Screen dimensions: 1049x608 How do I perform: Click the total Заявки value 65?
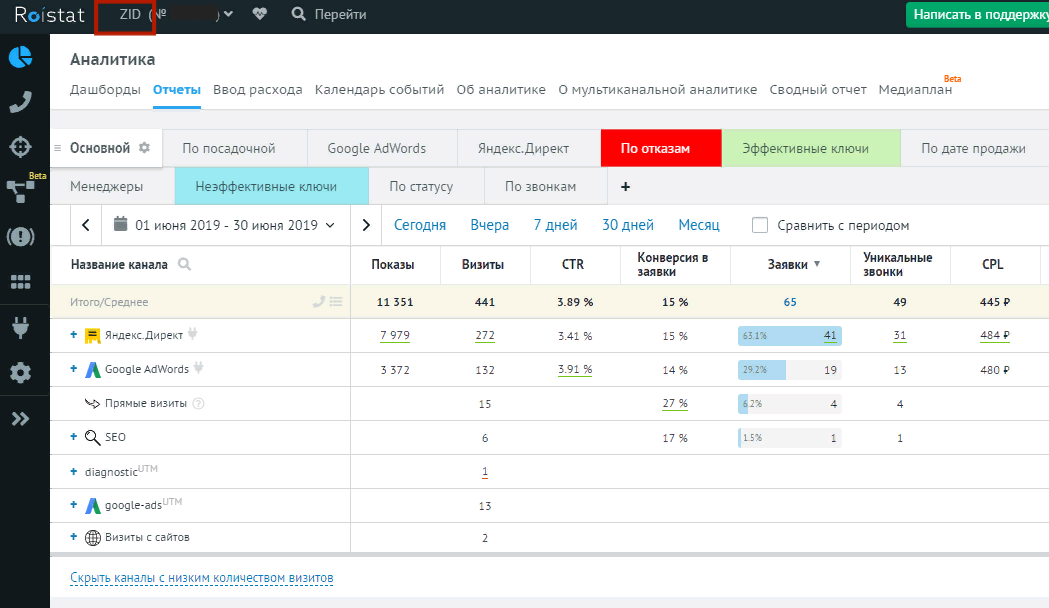click(x=790, y=302)
